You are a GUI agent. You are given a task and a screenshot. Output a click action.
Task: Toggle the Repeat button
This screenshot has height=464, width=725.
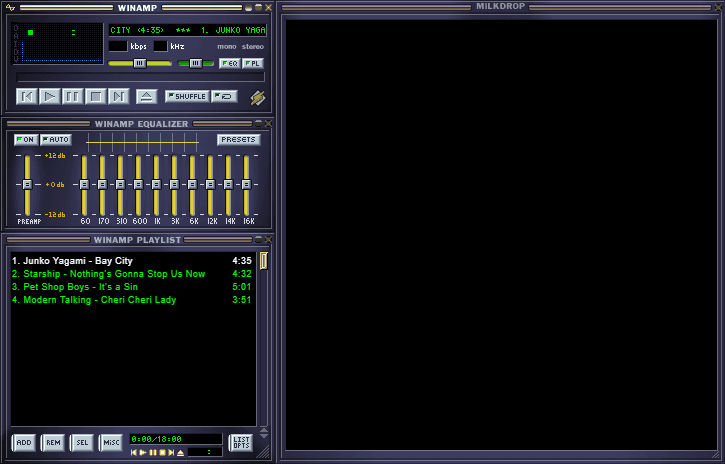click(x=225, y=97)
